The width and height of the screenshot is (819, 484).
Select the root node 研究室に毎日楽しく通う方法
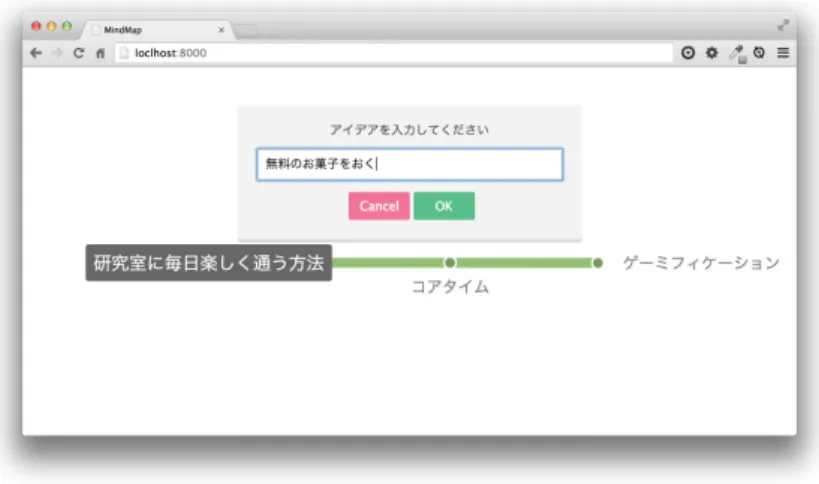(209, 263)
